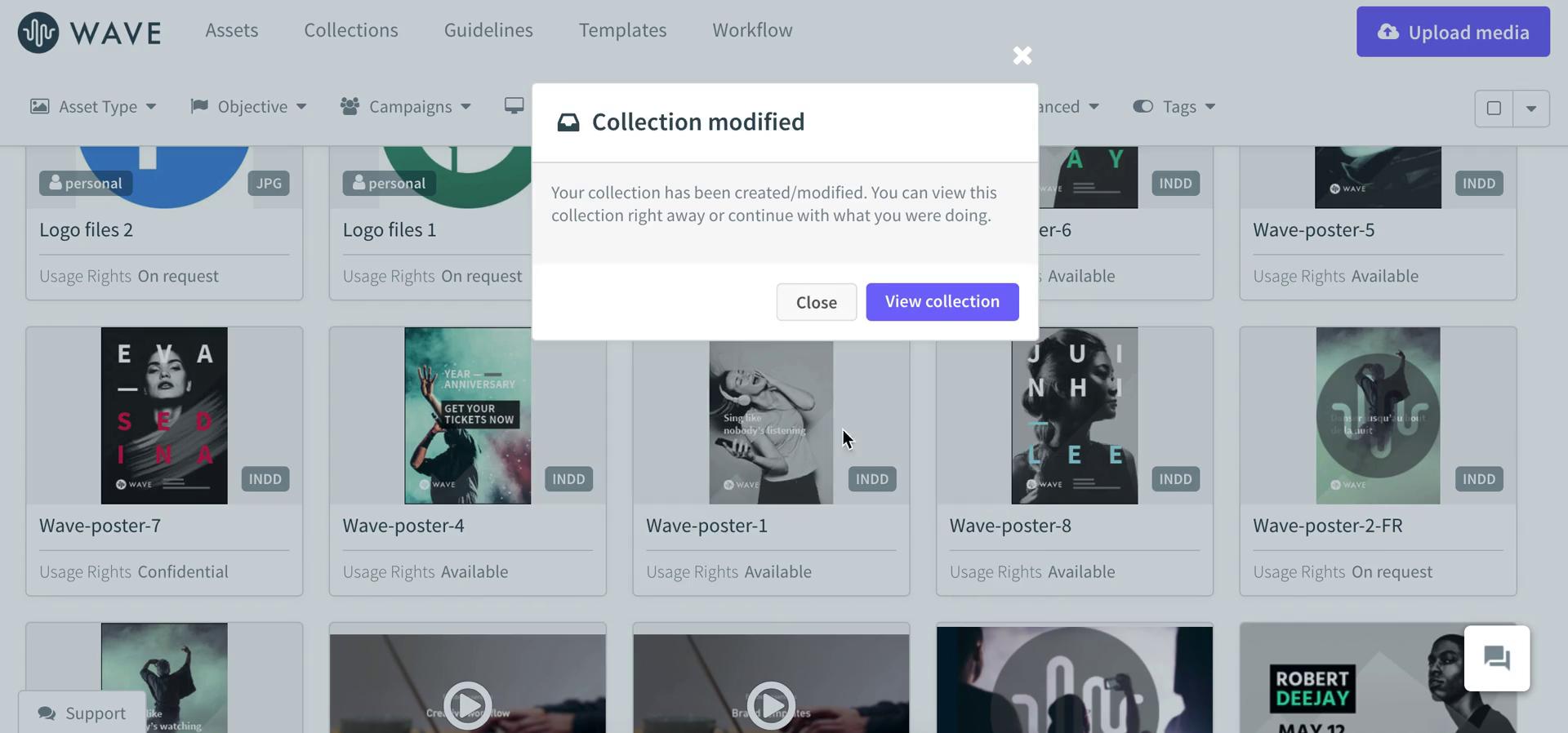Click 'Available' rights under Wave-poster-4
The width and height of the screenshot is (1568, 733).
point(474,572)
